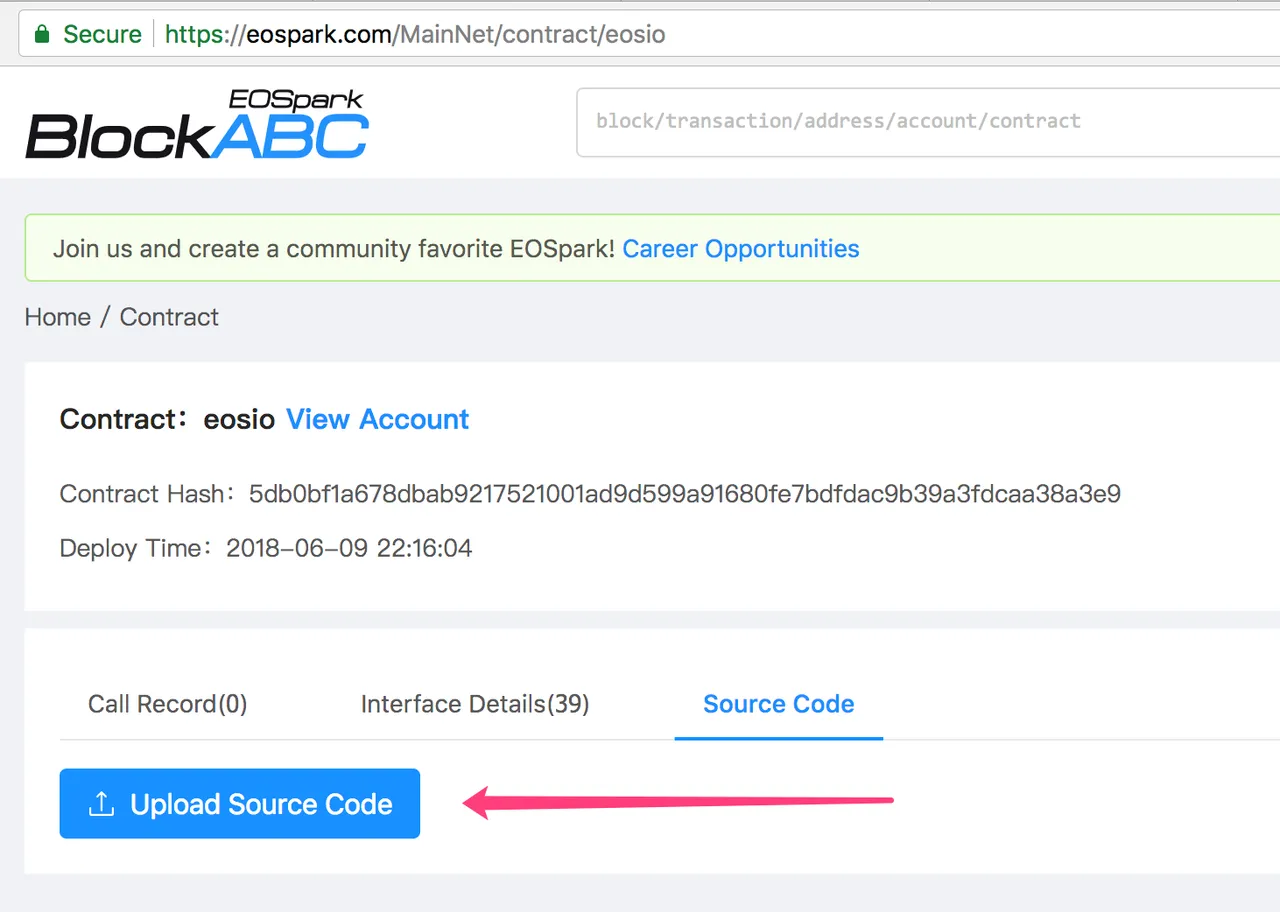
Task: Click the 'Join us and create' banner text
Action: click(334, 248)
